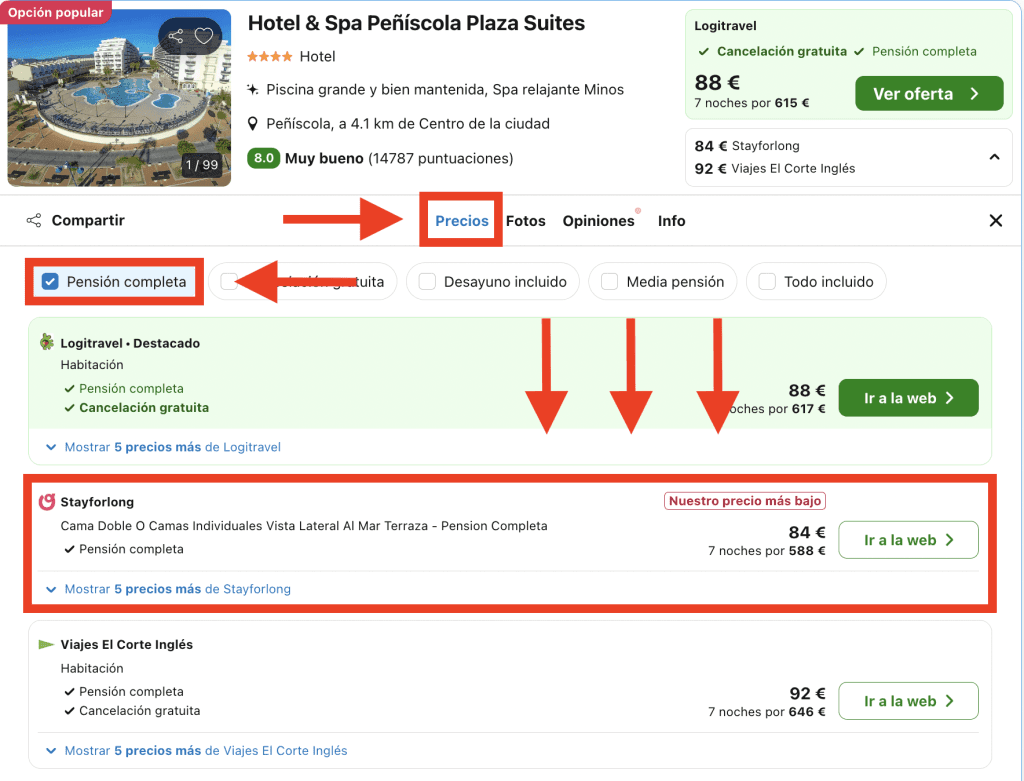Click the Viajes El Corte Inglés logo

46,645
